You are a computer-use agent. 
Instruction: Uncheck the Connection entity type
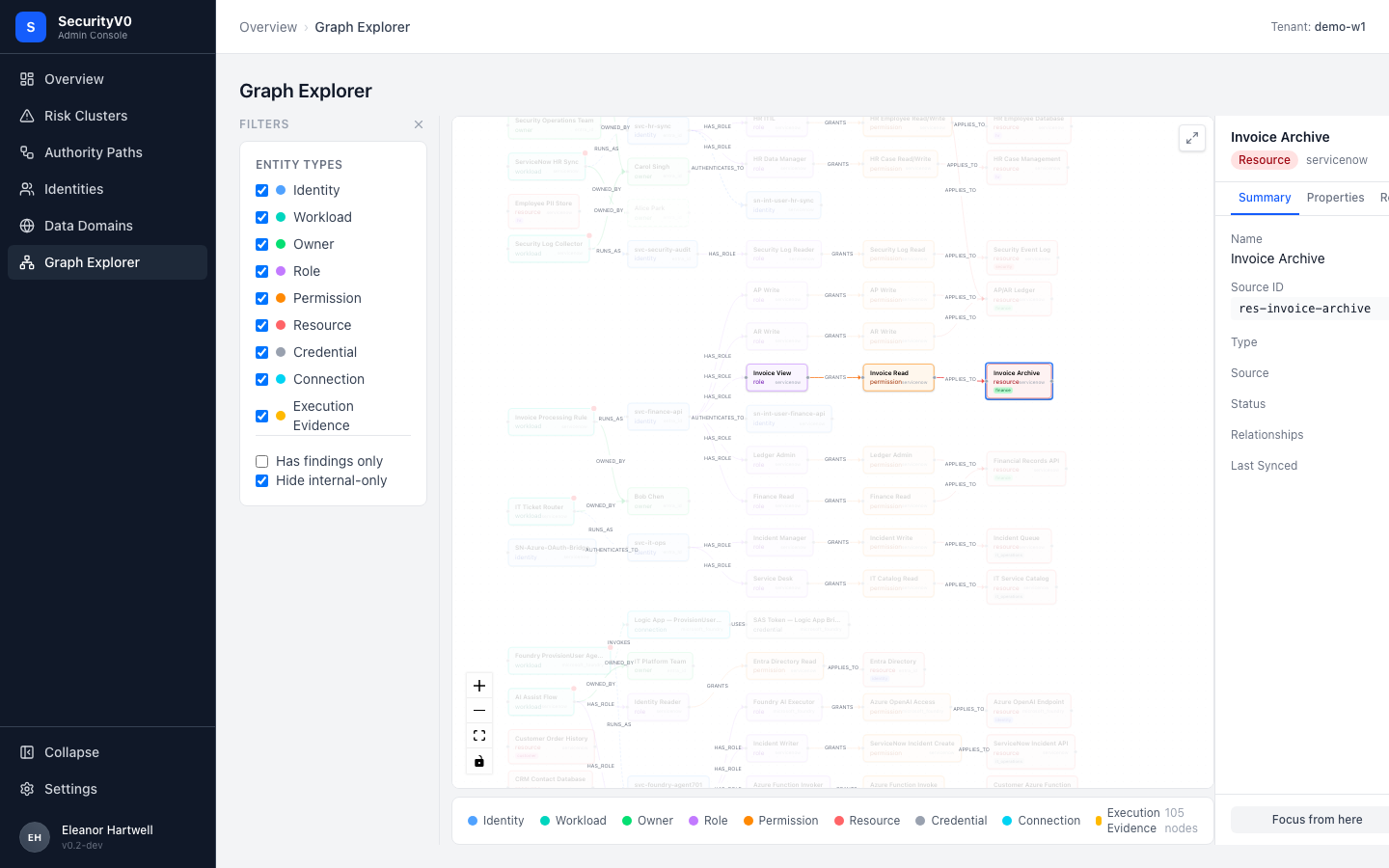(x=261, y=379)
